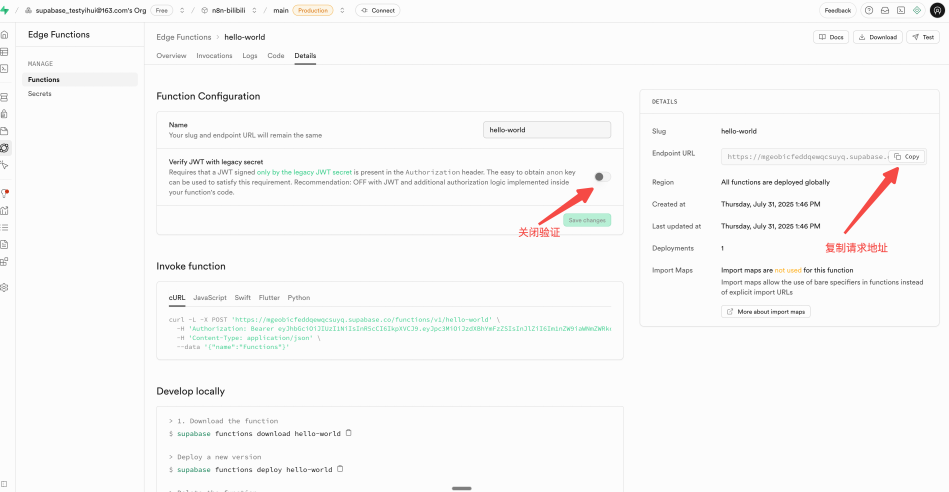Expand the main branch switcher

[x=343, y=10]
